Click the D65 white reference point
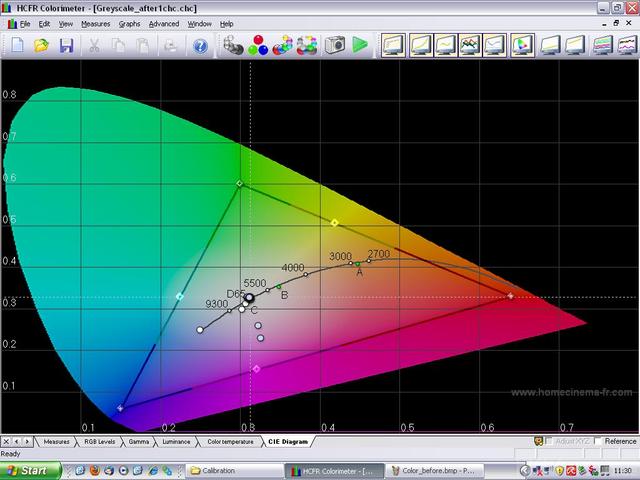Screen dimensions: 640x480 249,297
